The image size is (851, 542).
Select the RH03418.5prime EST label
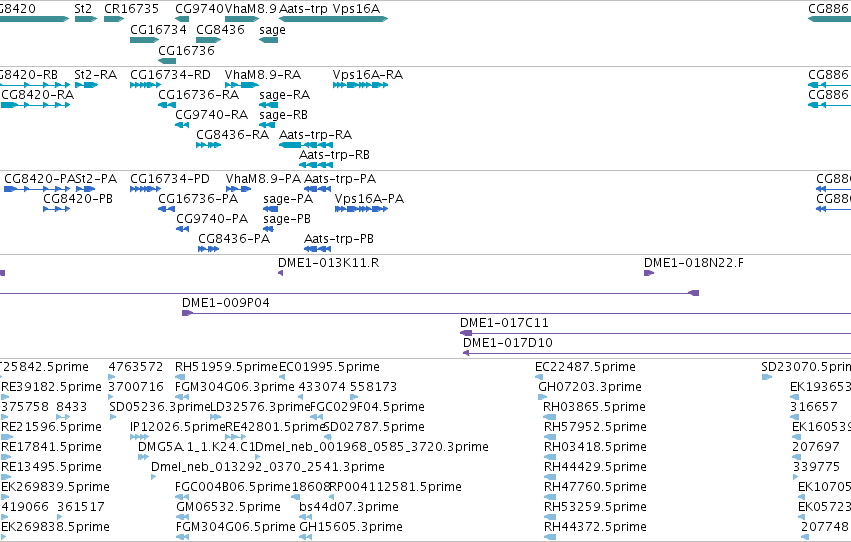pyautogui.click(x=595, y=447)
